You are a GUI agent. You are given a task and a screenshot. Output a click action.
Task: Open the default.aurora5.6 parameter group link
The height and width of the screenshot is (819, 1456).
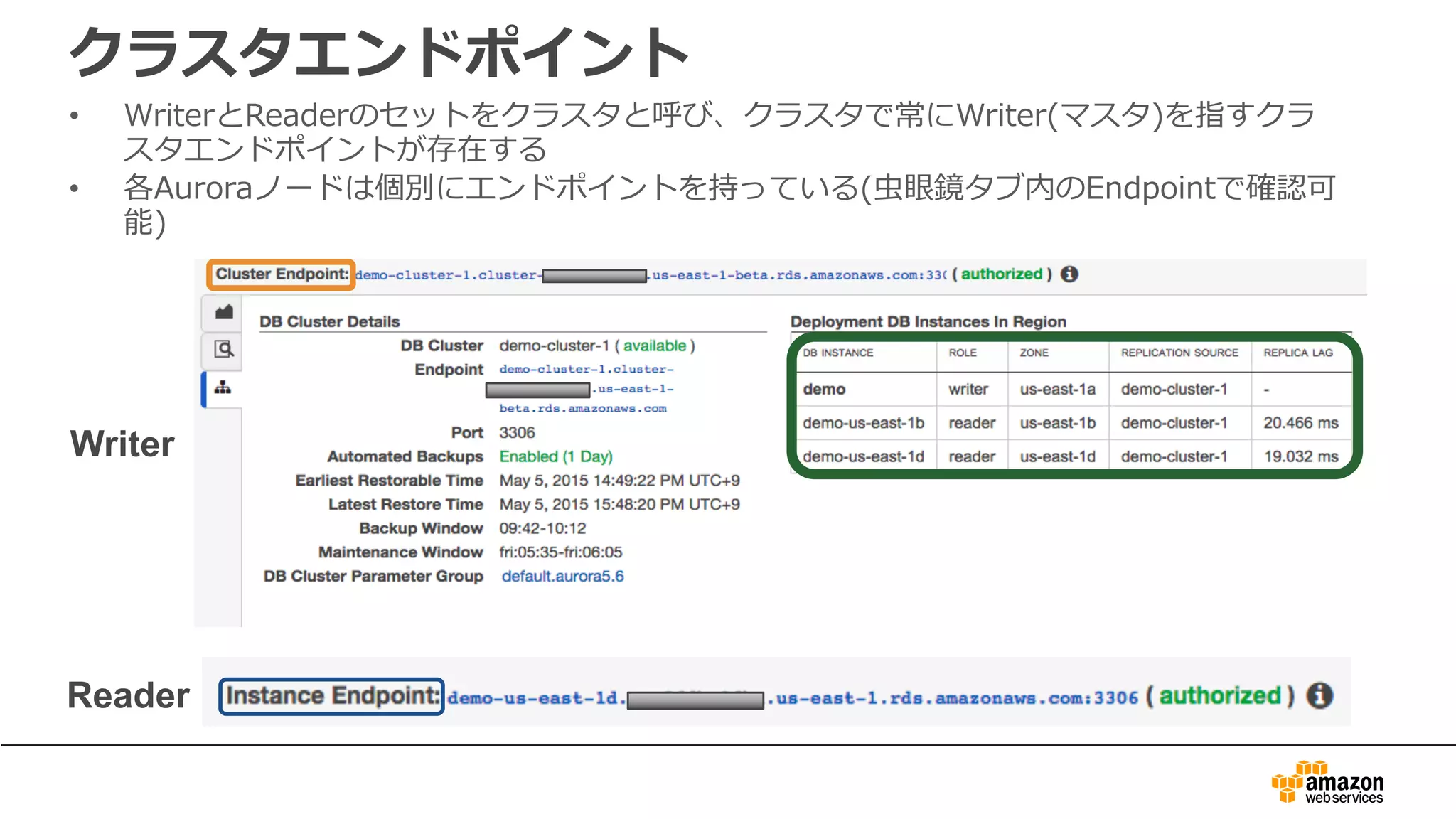click(562, 577)
